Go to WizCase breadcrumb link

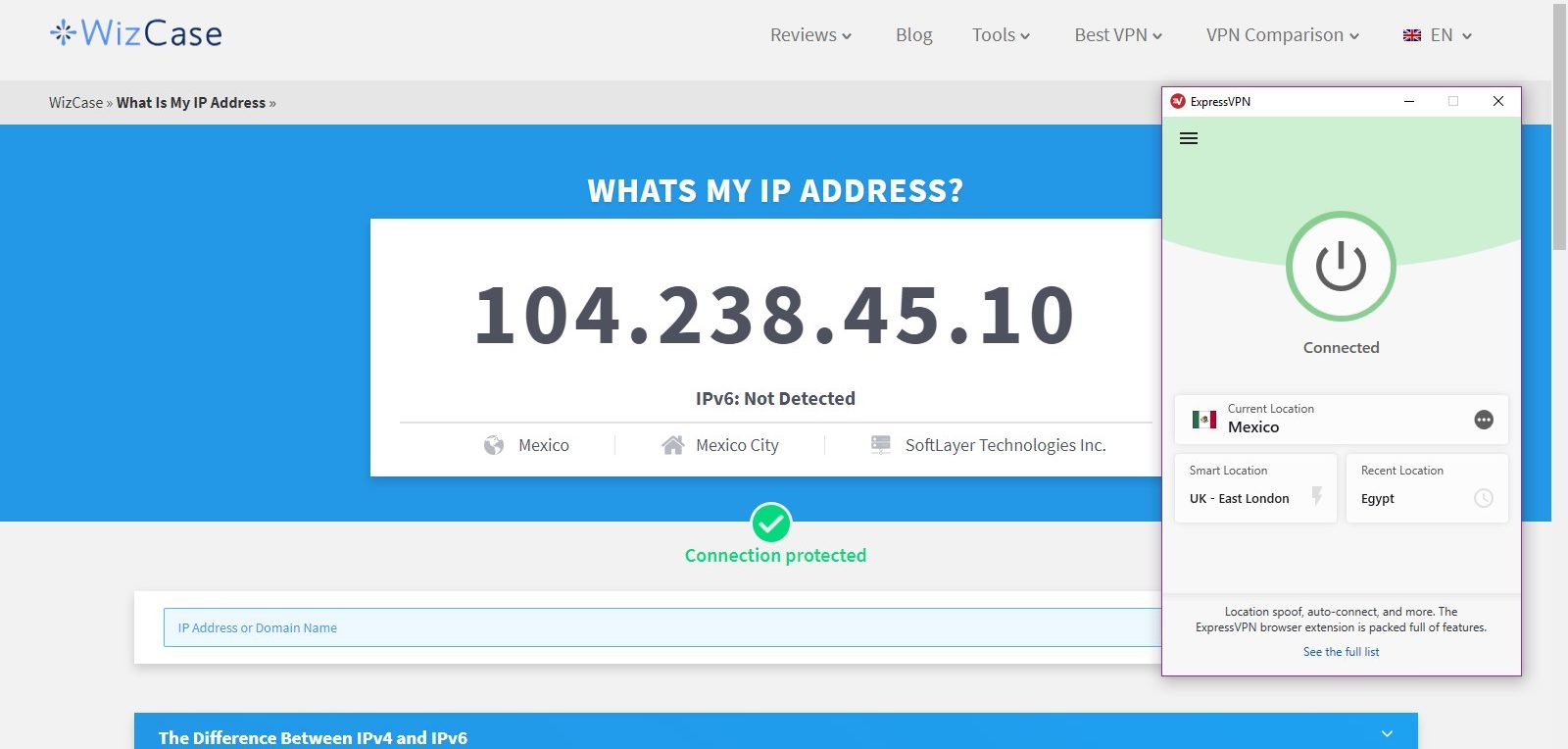pos(75,103)
